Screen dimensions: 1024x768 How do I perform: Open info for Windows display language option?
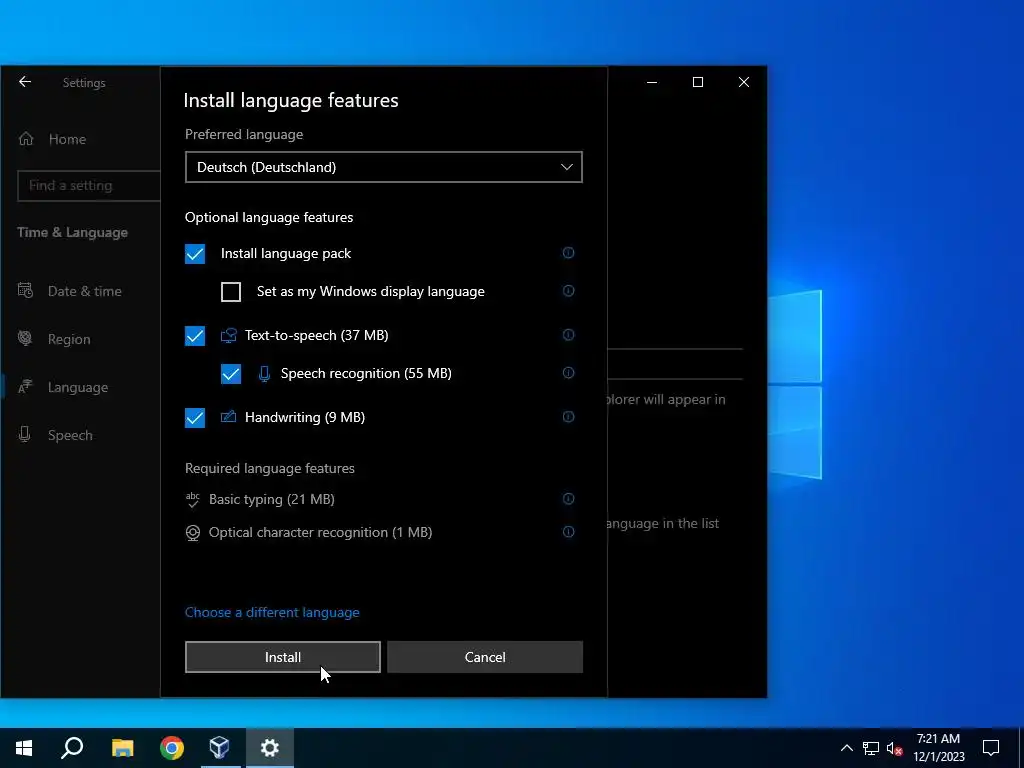pos(568,291)
